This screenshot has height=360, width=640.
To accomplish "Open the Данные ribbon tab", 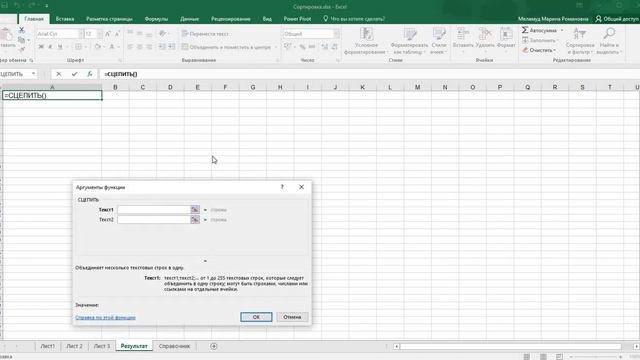I will click(189, 19).
